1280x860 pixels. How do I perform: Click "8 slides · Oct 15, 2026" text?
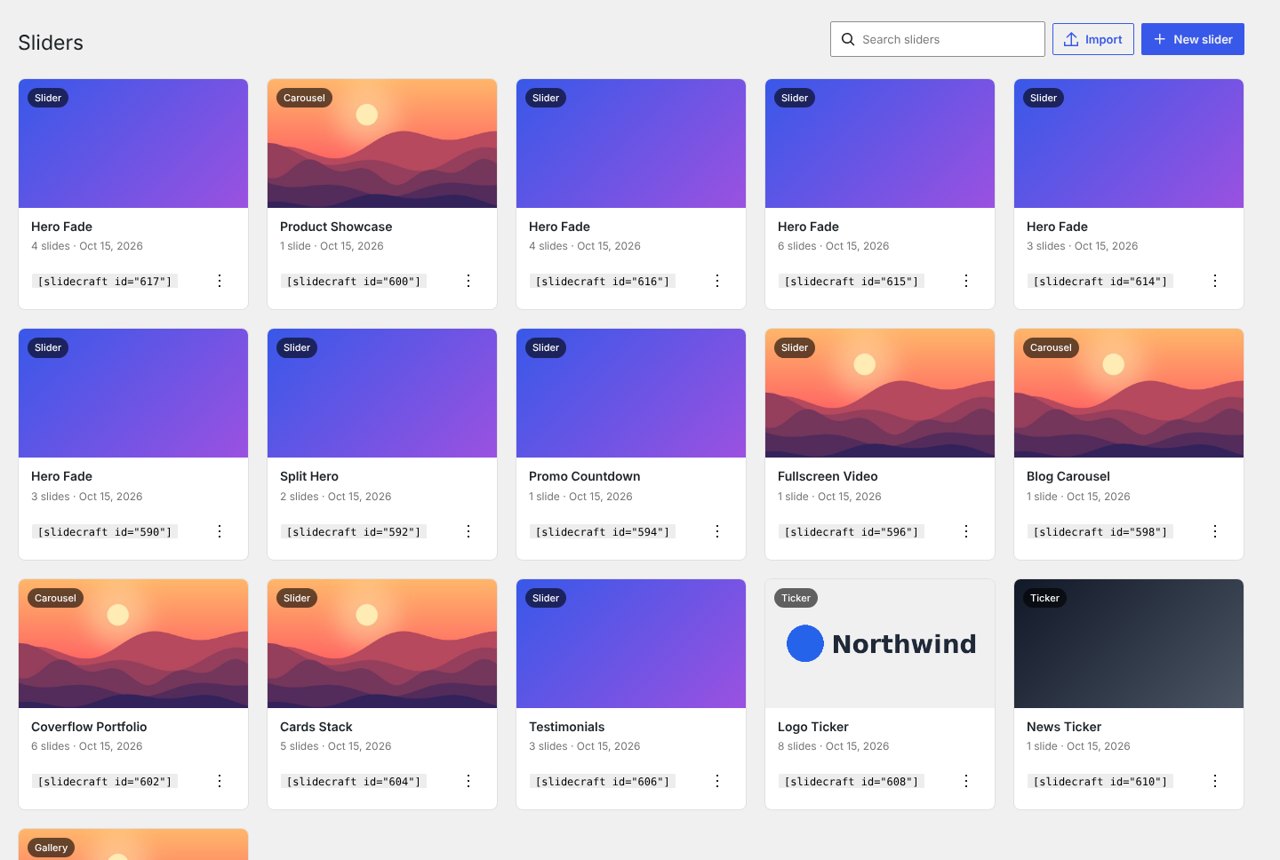[x=834, y=746]
